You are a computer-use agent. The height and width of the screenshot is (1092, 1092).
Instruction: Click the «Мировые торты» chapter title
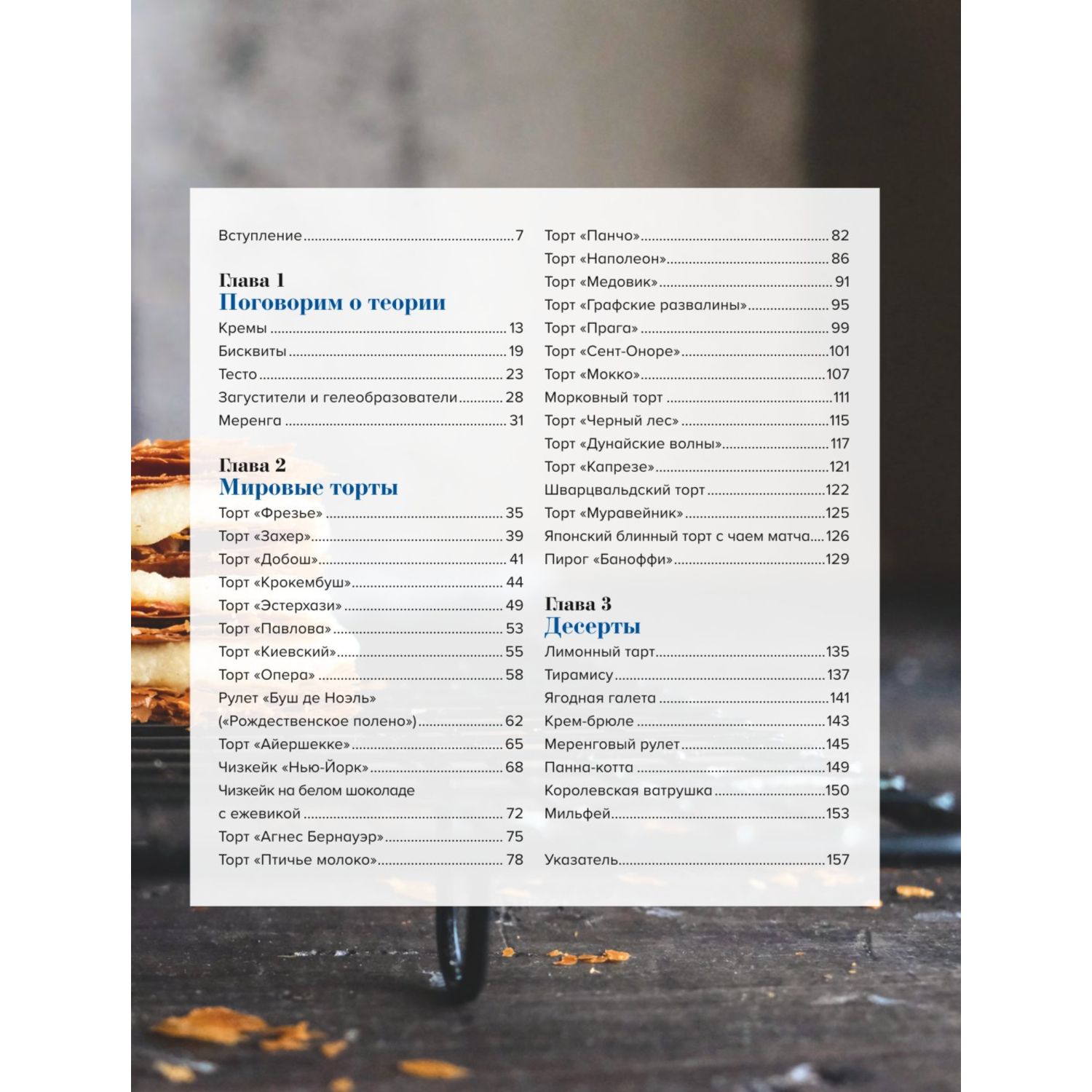coord(309,488)
